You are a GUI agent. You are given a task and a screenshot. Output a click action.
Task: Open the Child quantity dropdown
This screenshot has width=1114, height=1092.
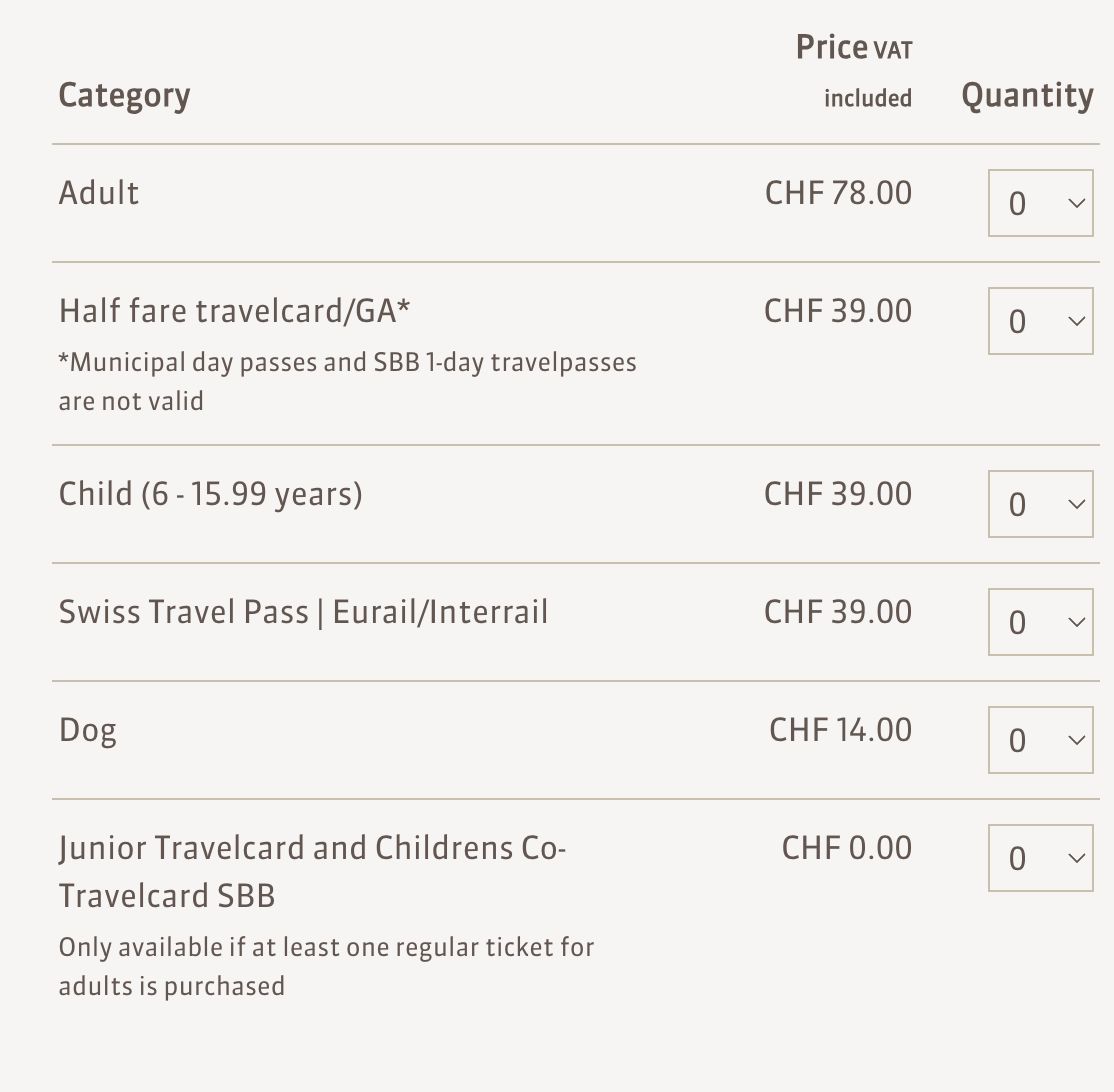click(x=1040, y=504)
